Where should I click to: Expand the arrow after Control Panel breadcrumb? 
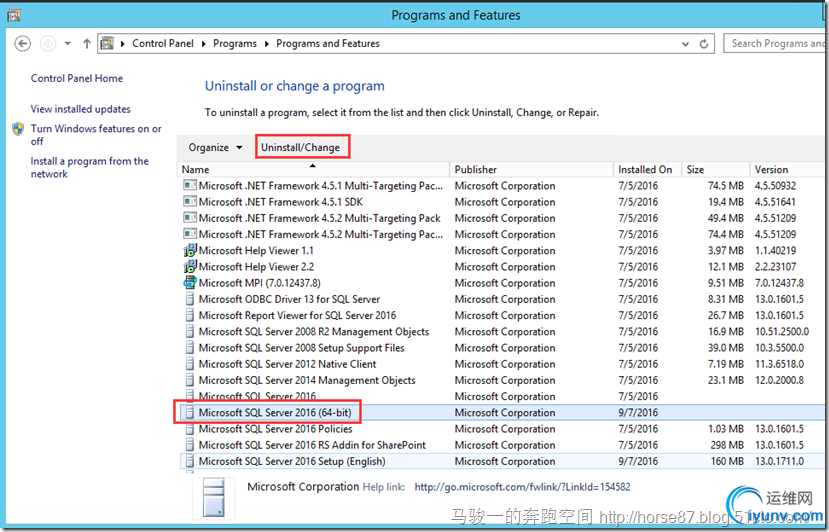(x=204, y=43)
